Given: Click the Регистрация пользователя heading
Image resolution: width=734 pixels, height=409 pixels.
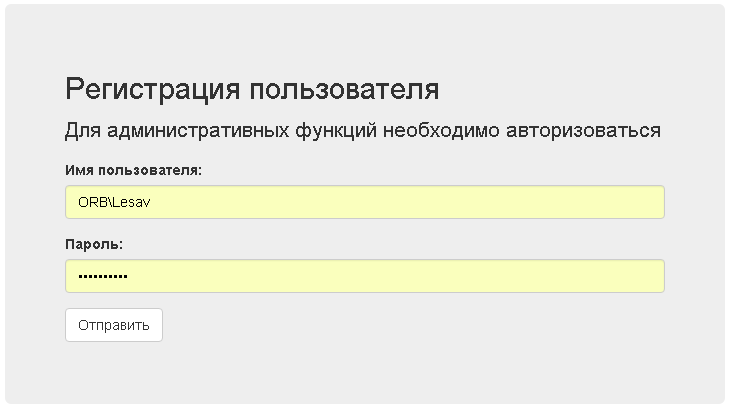Looking at the screenshot, I should click(252, 89).
